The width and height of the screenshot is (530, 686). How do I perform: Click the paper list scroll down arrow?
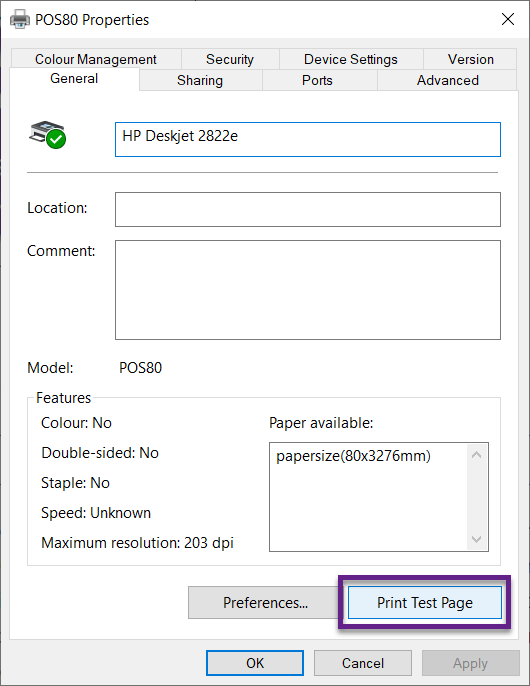pos(477,539)
